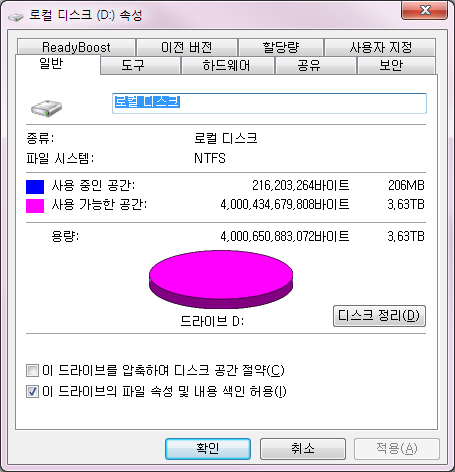Enable compress this drive checkbox
Image resolution: width=455 pixels, height=472 pixels.
point(32,370)
